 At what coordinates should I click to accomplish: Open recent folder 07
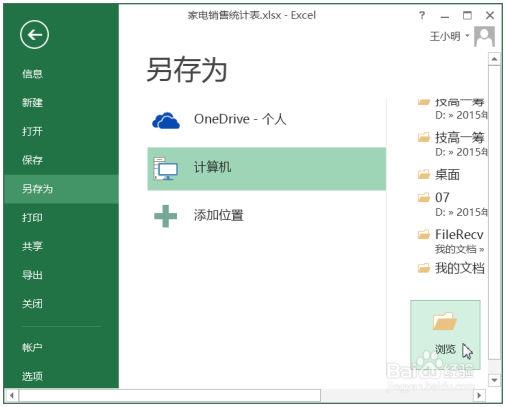[x=452, y=204]
